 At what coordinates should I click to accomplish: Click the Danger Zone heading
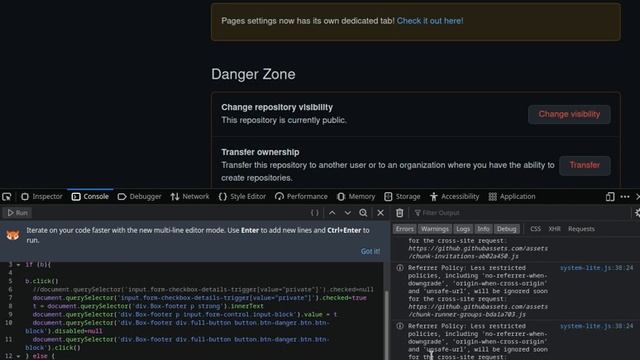253,74
